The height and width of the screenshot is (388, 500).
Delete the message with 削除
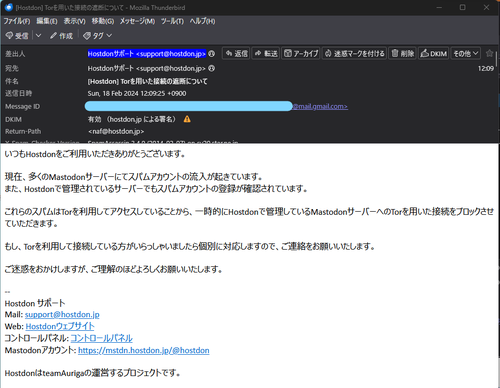pos(402,54)
